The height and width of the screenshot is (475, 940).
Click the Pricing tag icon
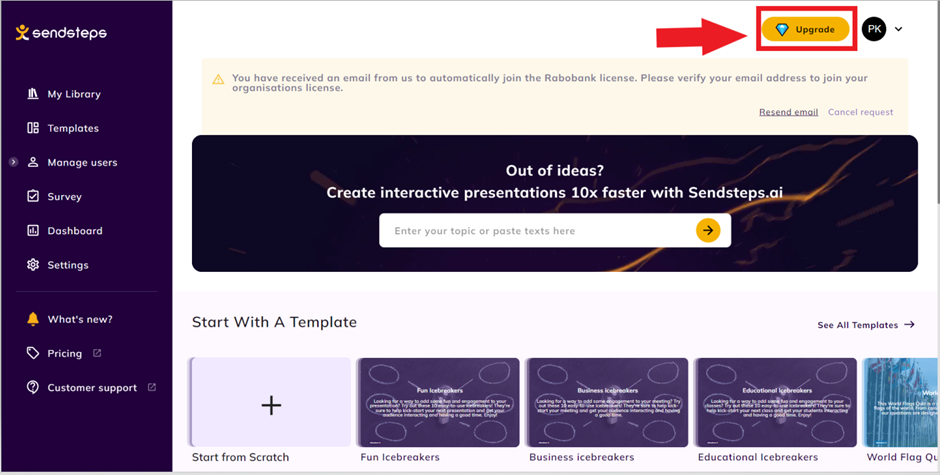33,353
